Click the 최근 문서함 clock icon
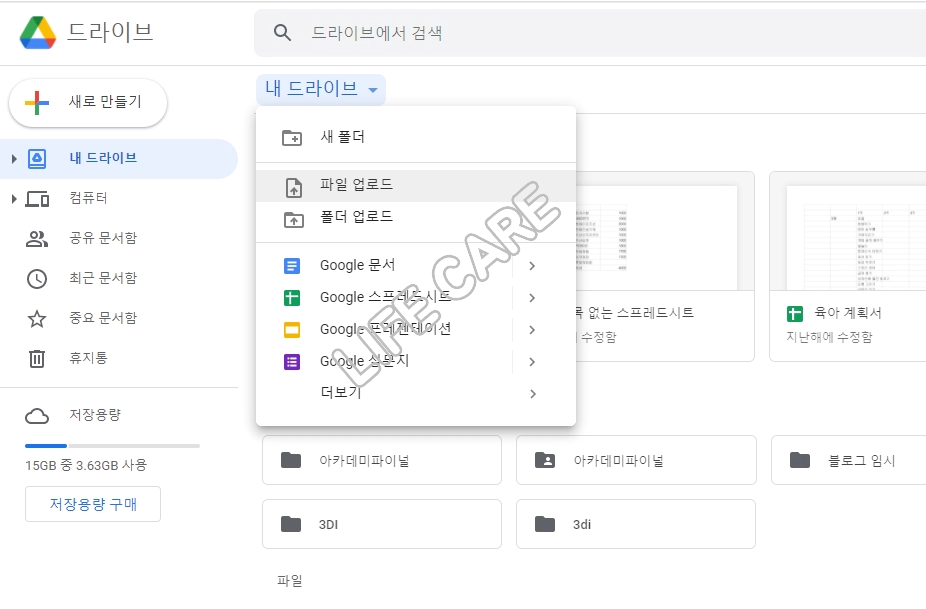Image resolution: width=926 pixels, height=609 pixels. point(37,279)
